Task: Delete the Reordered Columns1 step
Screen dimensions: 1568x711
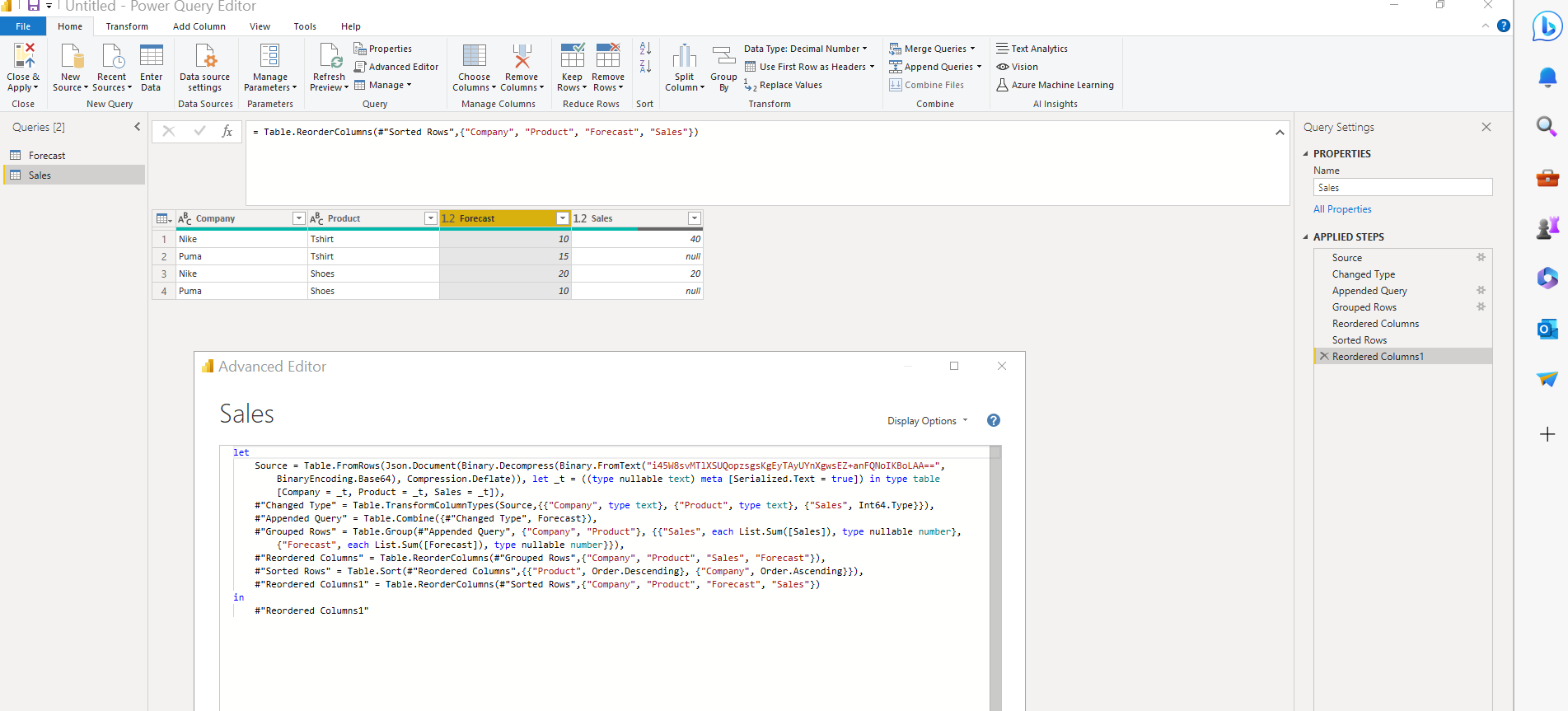Action: pos(1323,356)
